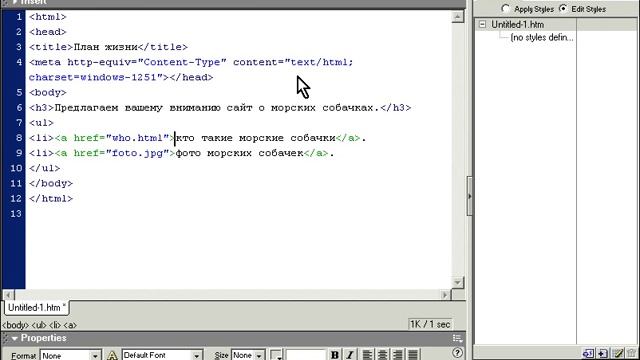Collapse the Properties panel triangle

[15, 338]
